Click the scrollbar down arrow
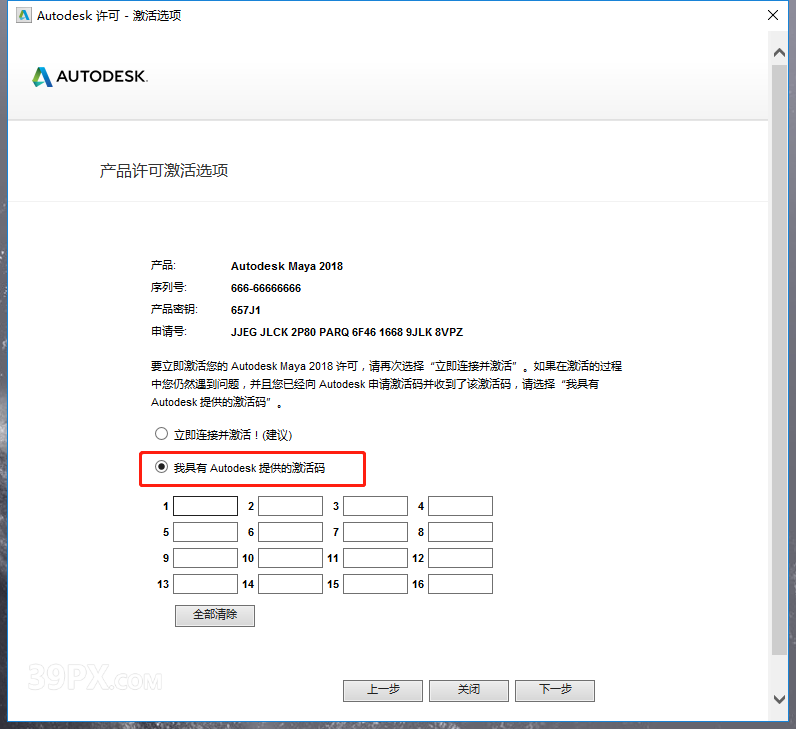This screenshot has width=796, height=729. click(x=779, y=699)
